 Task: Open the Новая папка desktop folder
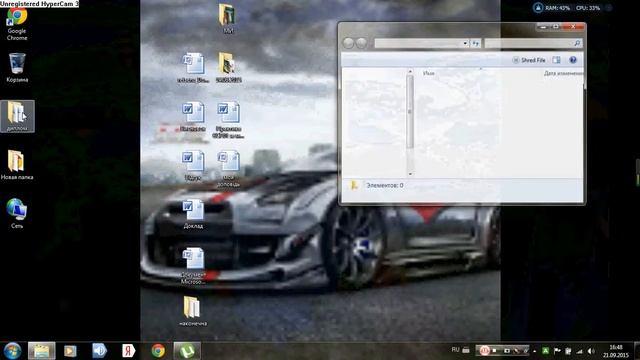coord(17,165)
